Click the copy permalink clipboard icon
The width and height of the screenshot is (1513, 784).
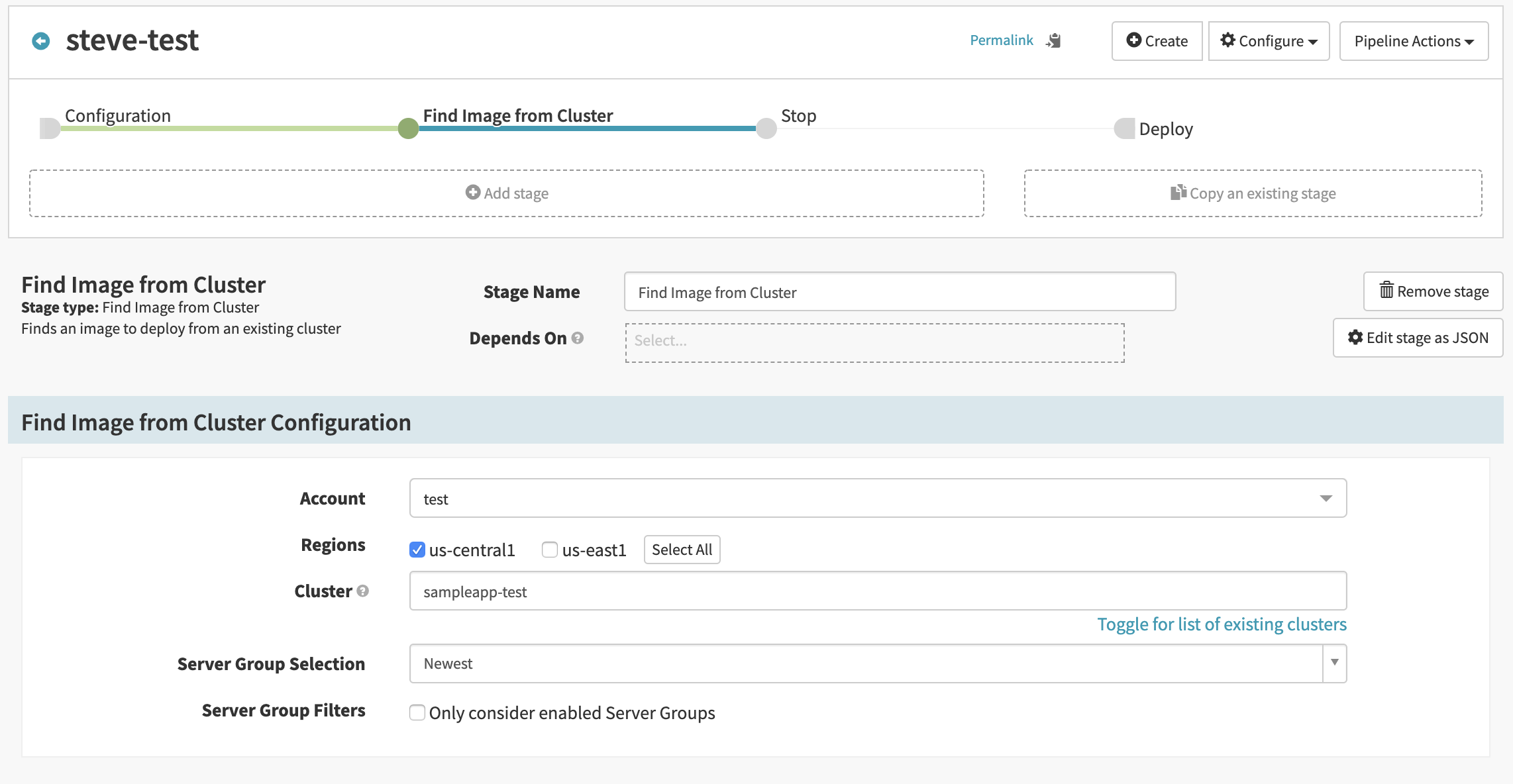coord(1053,40)
